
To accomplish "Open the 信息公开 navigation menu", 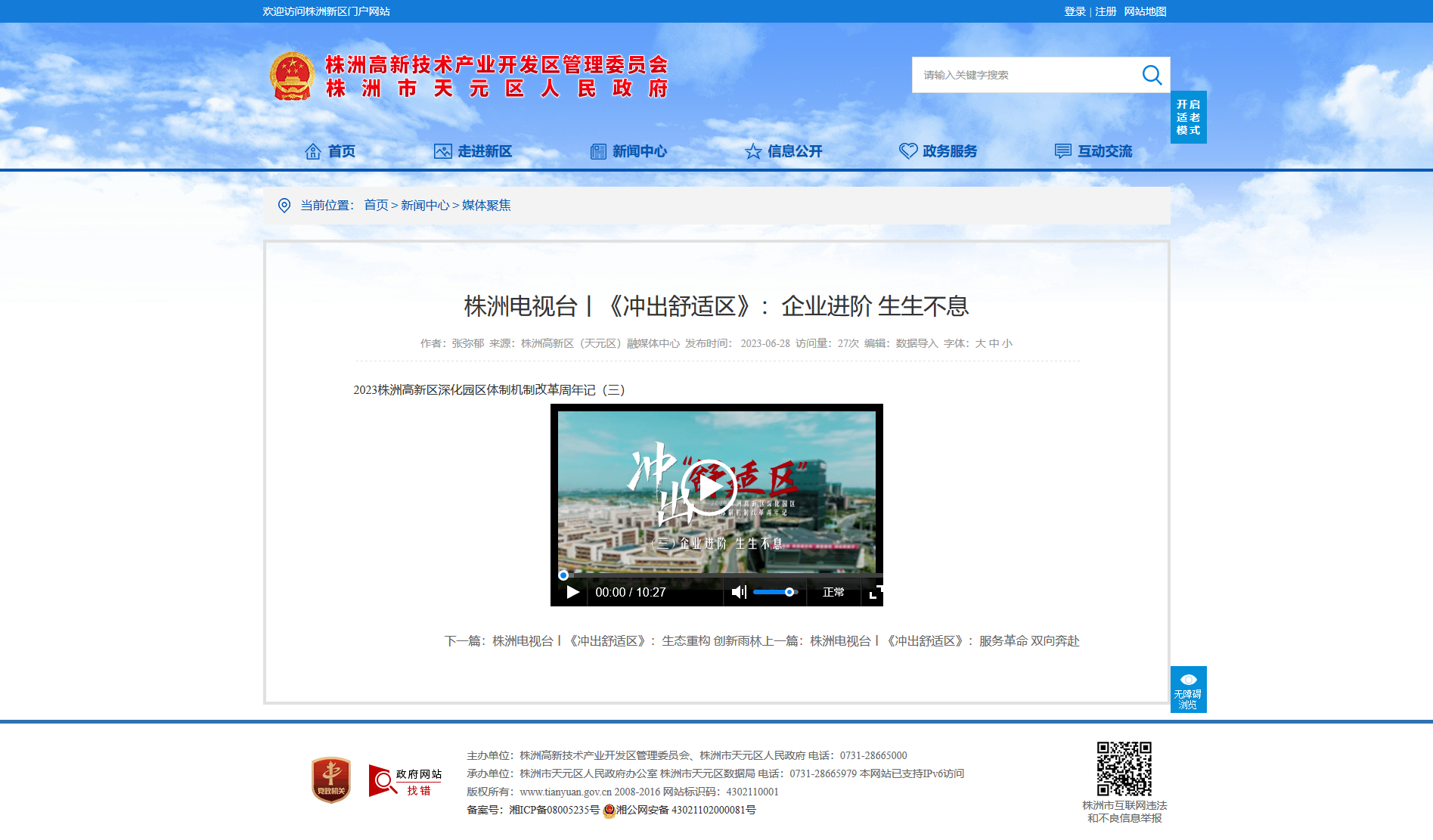I will tap(783, 151).
